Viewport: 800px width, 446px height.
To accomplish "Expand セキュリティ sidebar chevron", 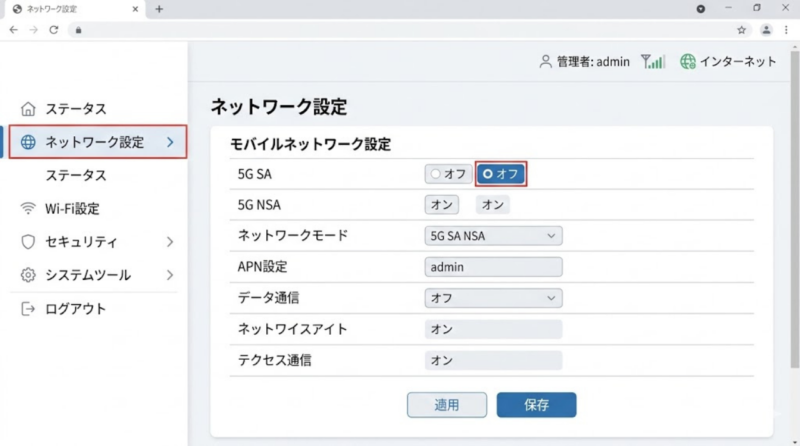I will (x=170, y=241).
